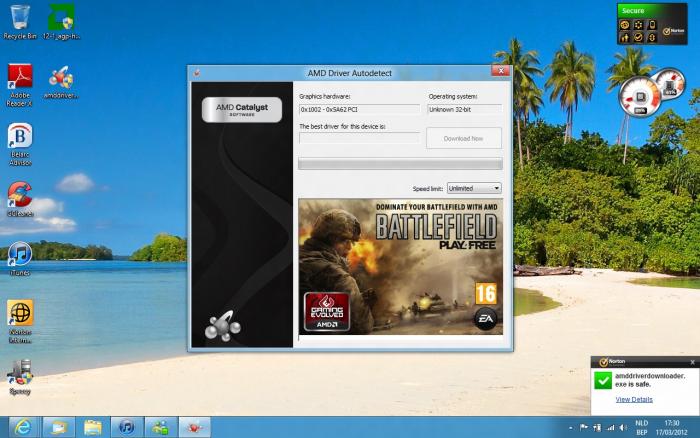Click the network tray icon beside the flag
Screen dimensions: 700x438
(597, 427)
